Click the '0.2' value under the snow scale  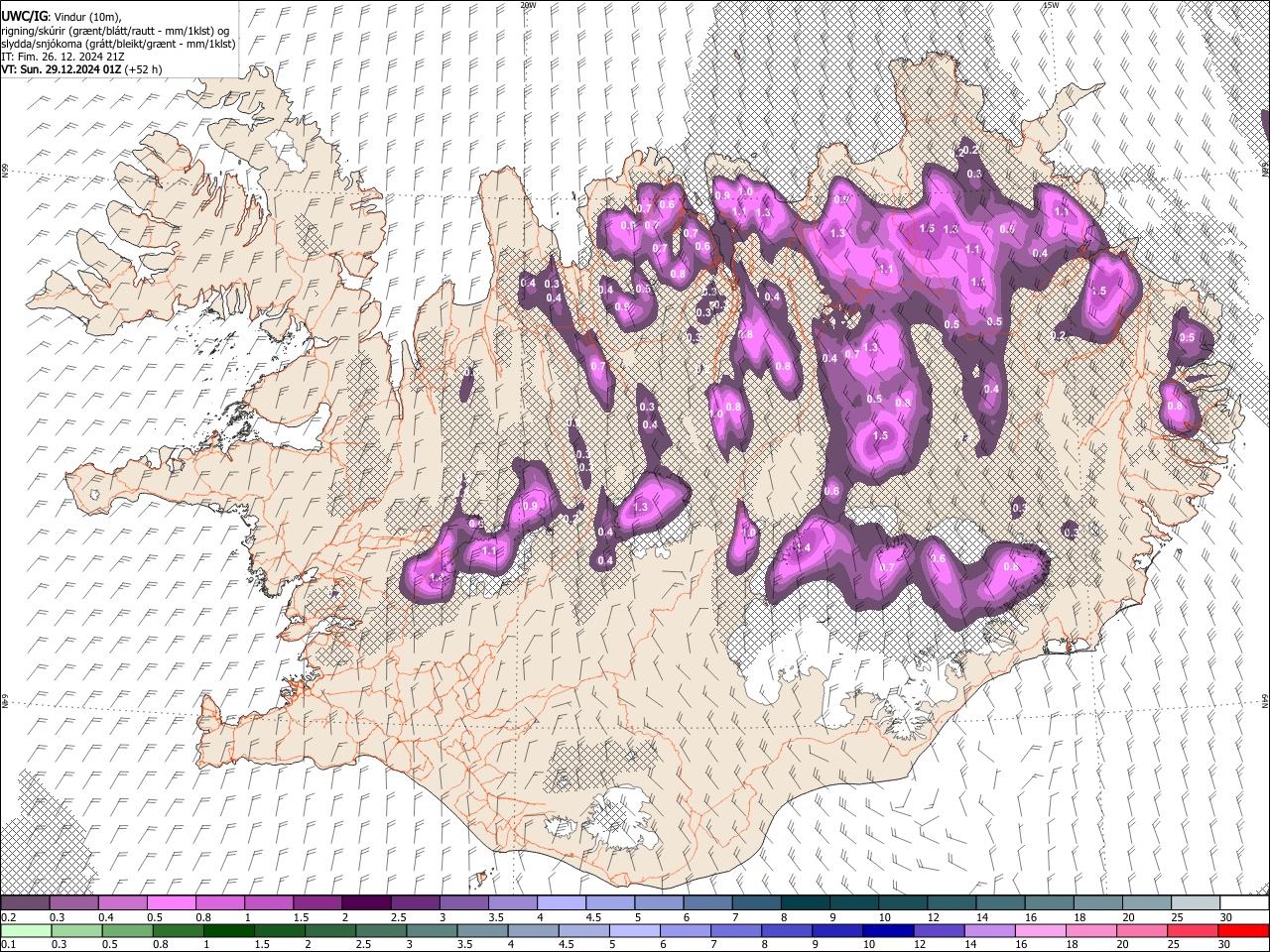tap(7, 917)
